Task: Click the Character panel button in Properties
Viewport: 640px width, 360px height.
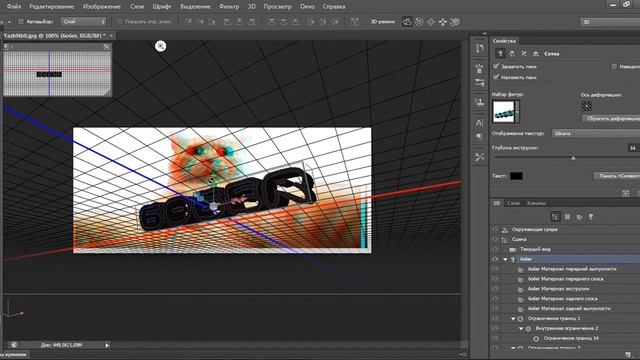Action: (x=617, y=176)
